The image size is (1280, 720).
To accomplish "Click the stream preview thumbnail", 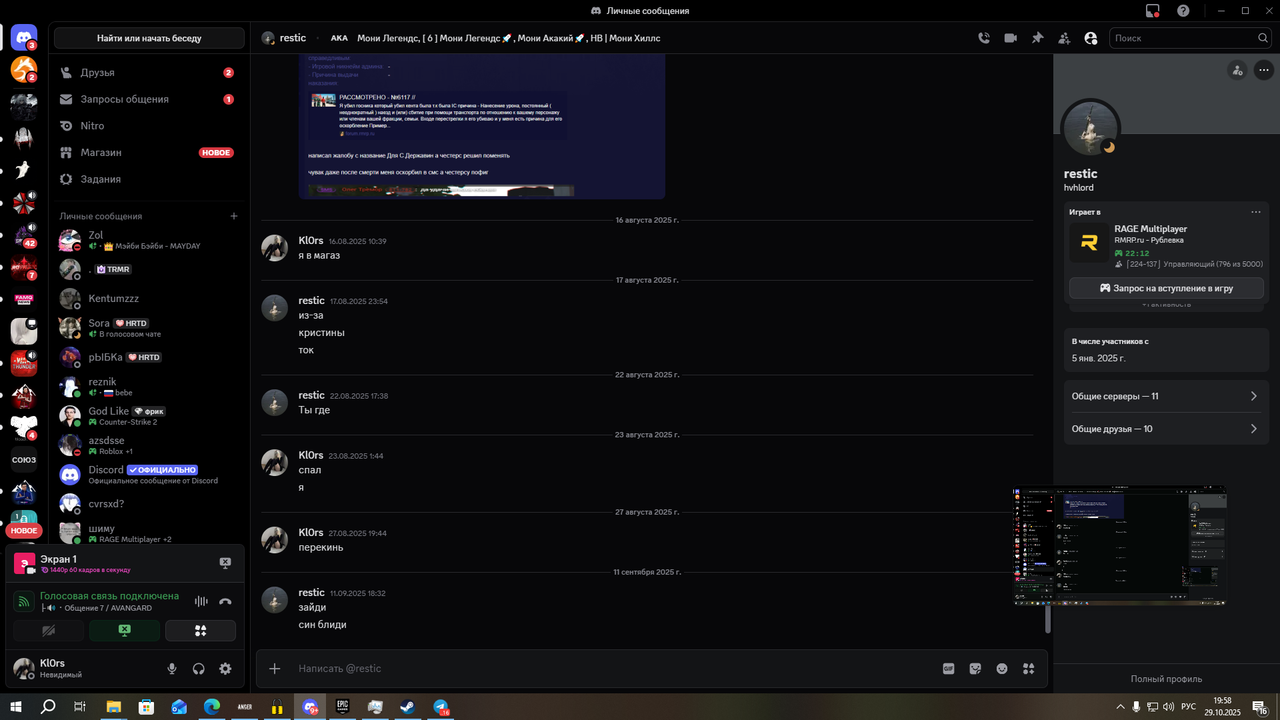I will [1119, 546].
